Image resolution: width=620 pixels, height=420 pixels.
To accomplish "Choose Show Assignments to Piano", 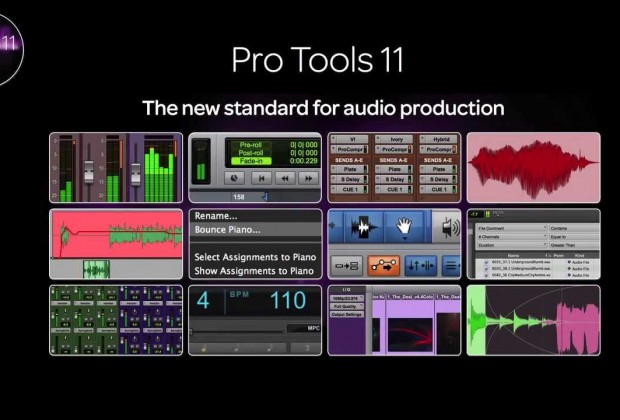I will point(255,271).
